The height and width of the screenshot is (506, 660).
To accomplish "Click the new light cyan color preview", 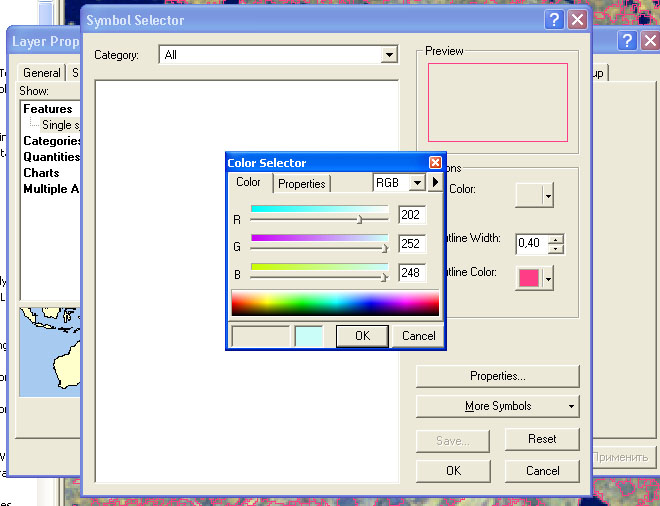I will [x=309, y=336].
